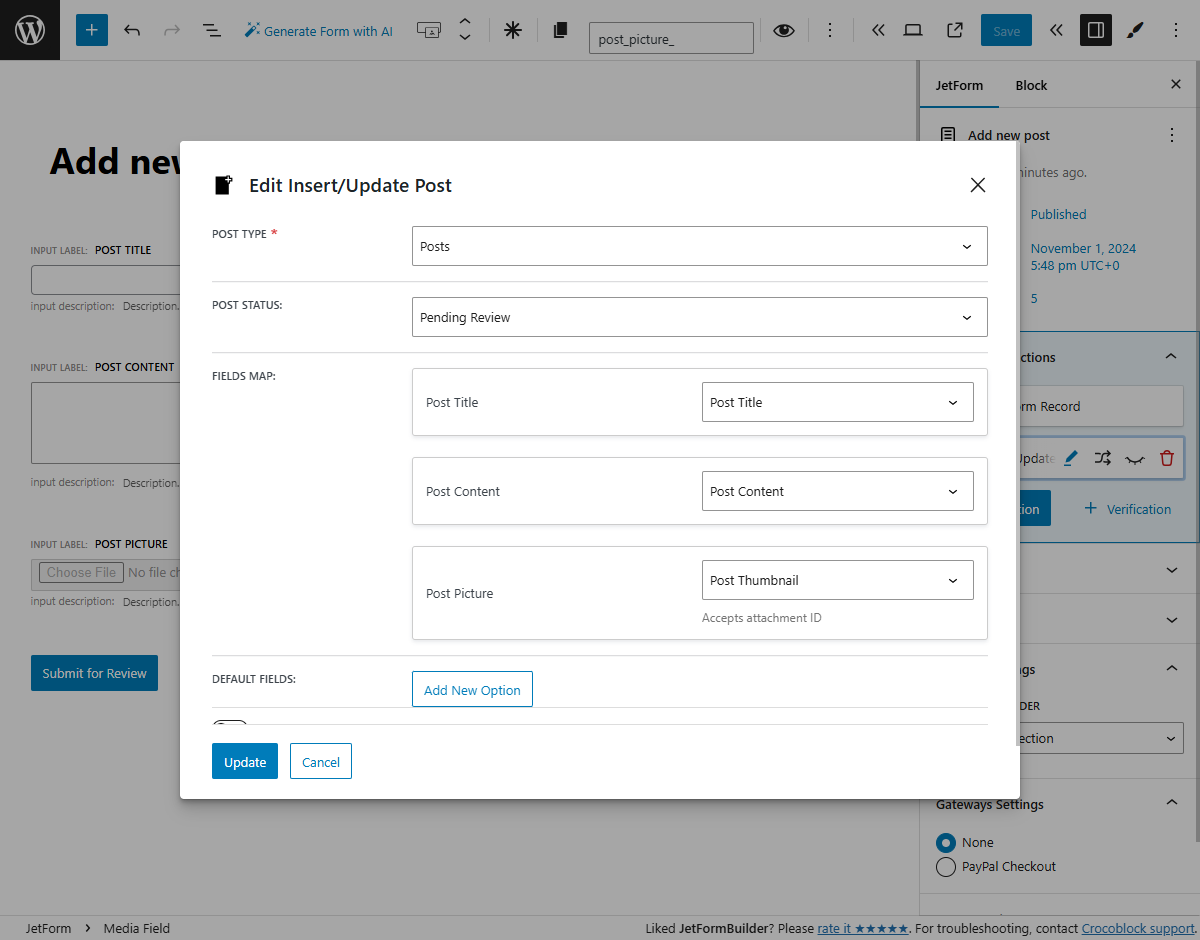Click the undo arrow in the toolbar
The height and width of the screenshot is (940, 1200).
132,31
